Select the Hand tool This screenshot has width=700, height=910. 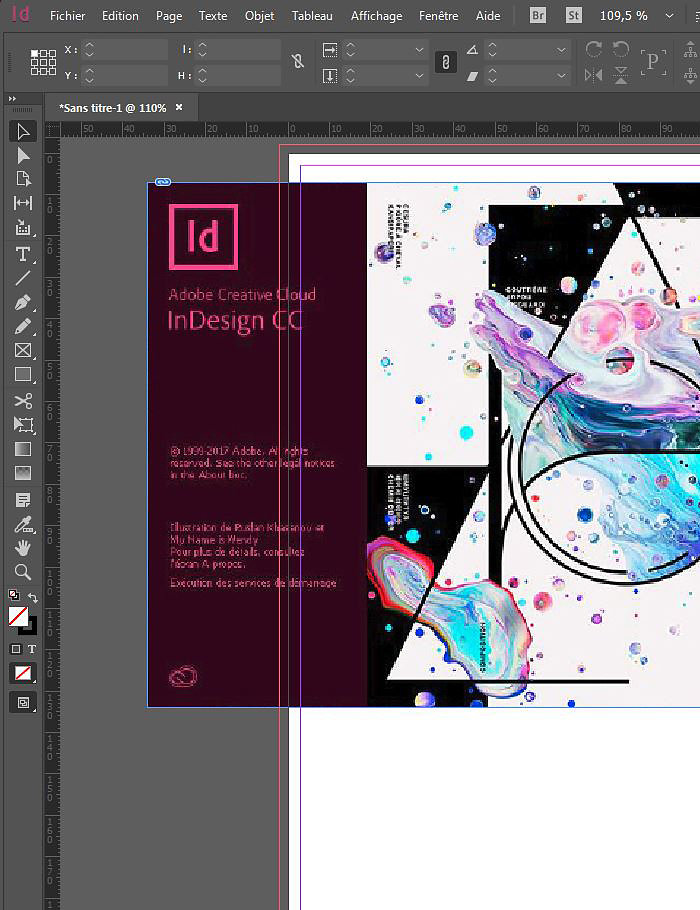(x=23, y=548)
